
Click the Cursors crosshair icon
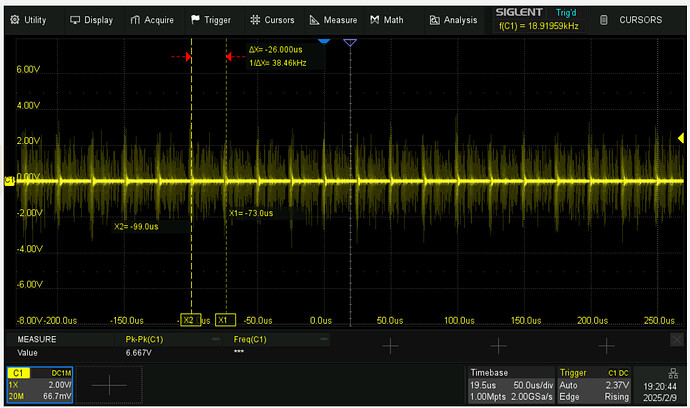[255, 20]
